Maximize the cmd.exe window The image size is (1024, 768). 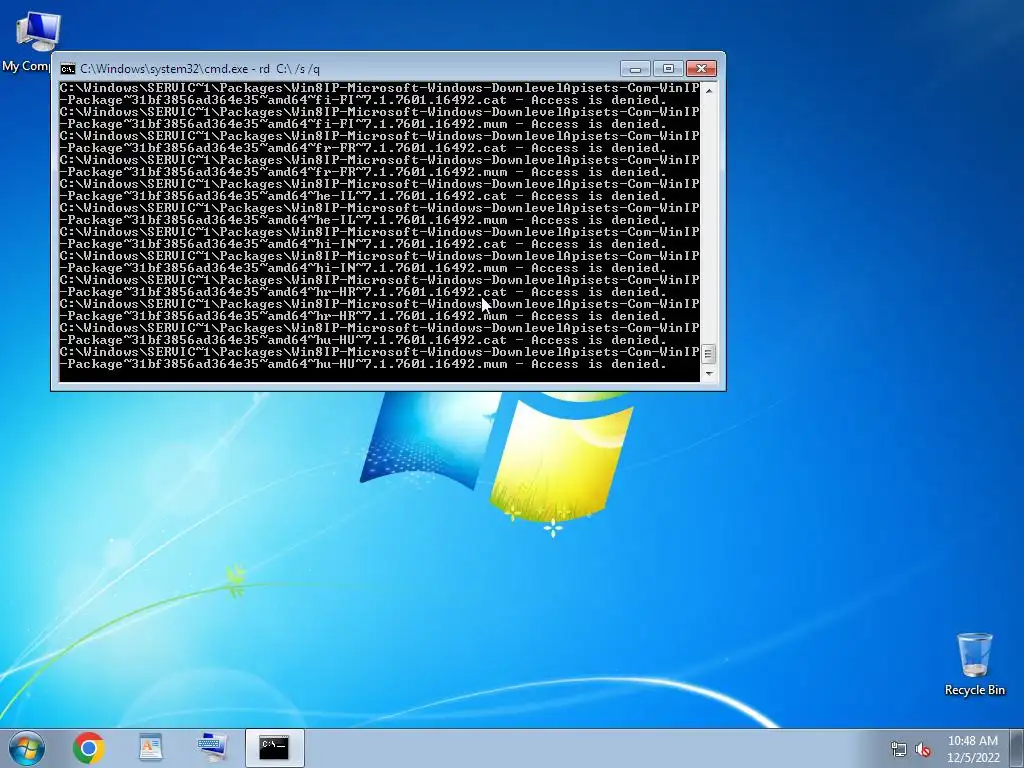[x=668, y=69]
